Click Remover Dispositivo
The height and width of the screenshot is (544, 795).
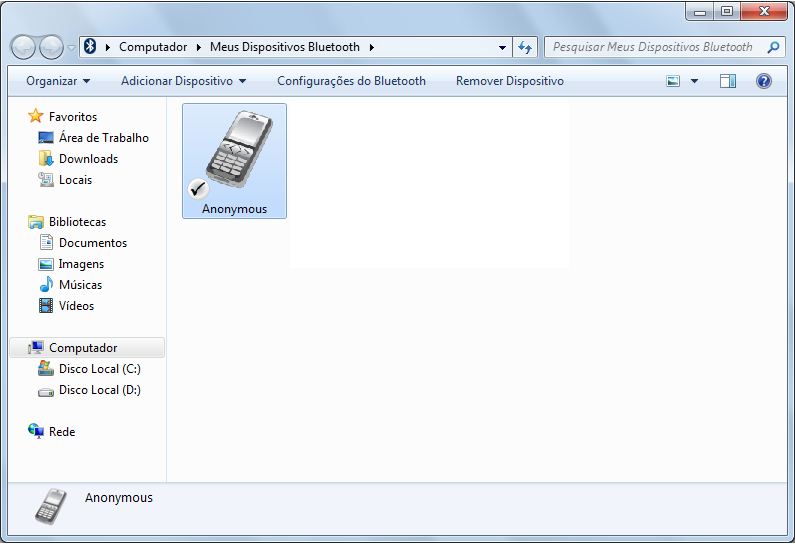coord(510,81)
